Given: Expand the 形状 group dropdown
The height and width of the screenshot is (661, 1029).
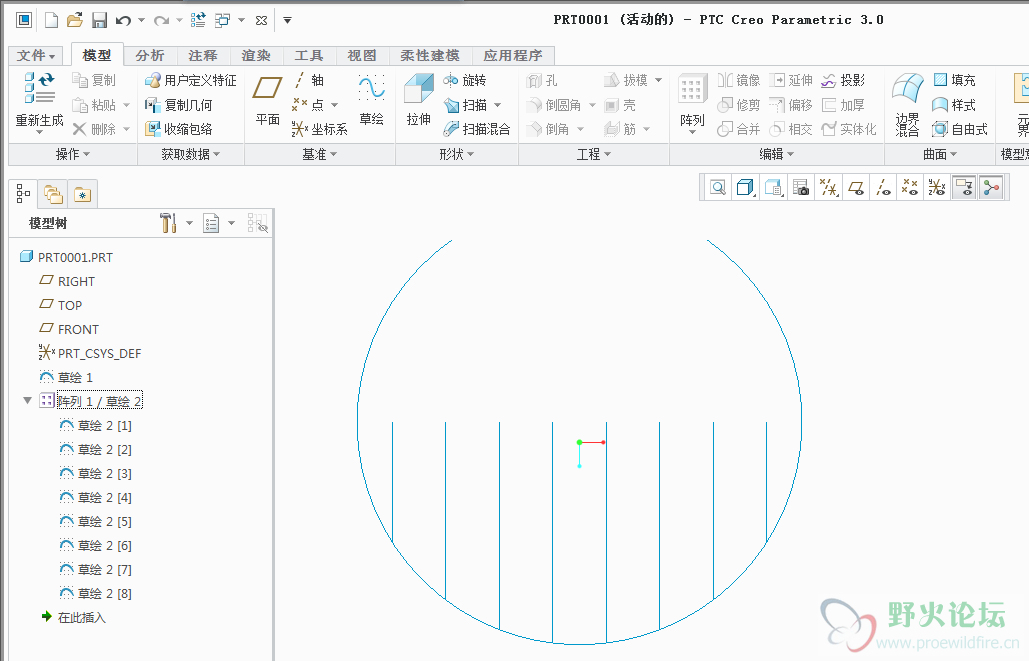Looking at the screenshot, I should (457, 154).
